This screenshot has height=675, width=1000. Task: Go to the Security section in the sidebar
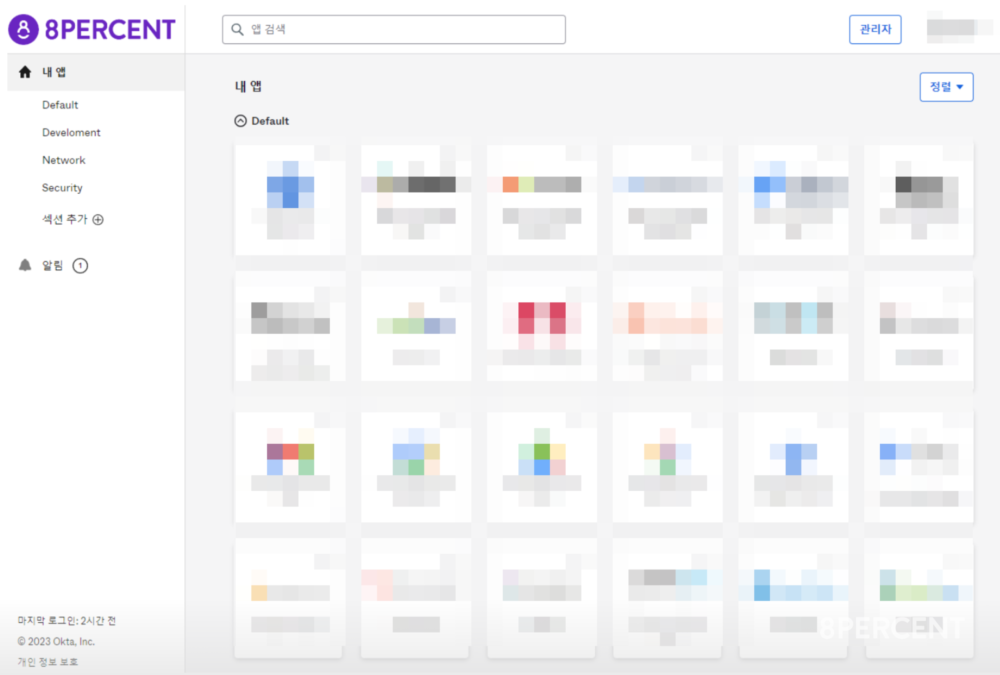coord(62,188)
